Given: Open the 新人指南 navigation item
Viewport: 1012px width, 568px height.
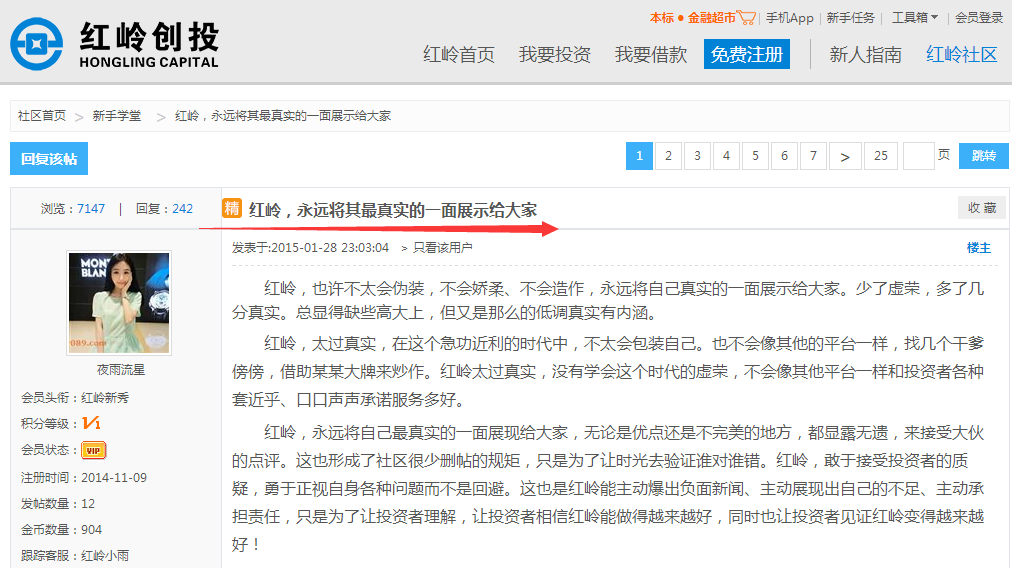Looking at the screenshot, I should point(865,55).
